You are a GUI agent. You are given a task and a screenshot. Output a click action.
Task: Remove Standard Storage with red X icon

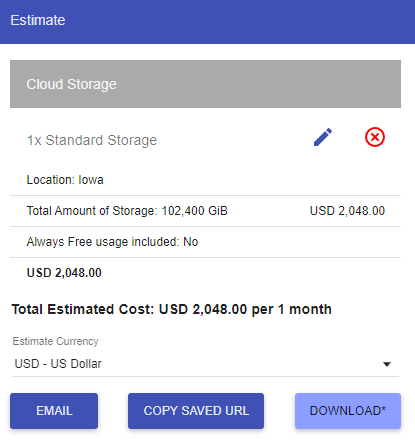(375, 137)
